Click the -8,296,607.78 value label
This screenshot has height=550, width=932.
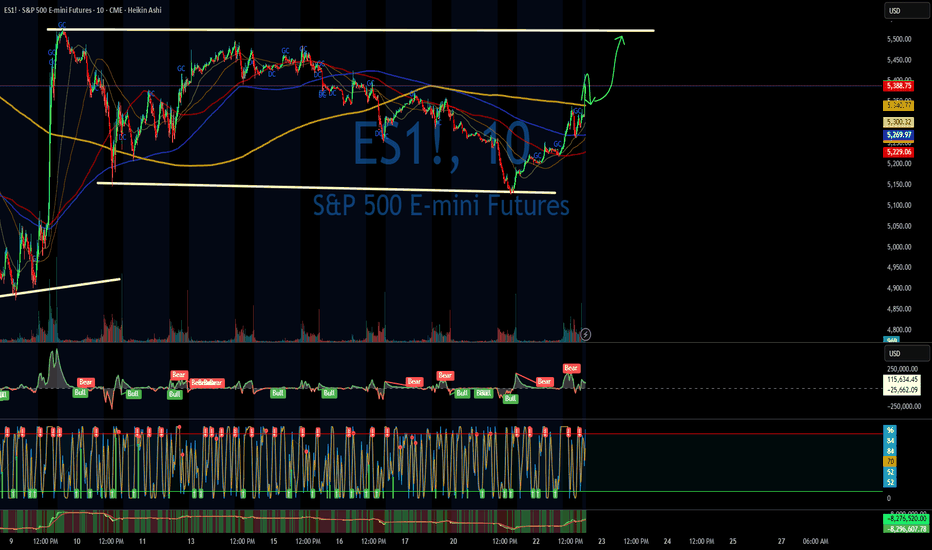click(906, 529)
